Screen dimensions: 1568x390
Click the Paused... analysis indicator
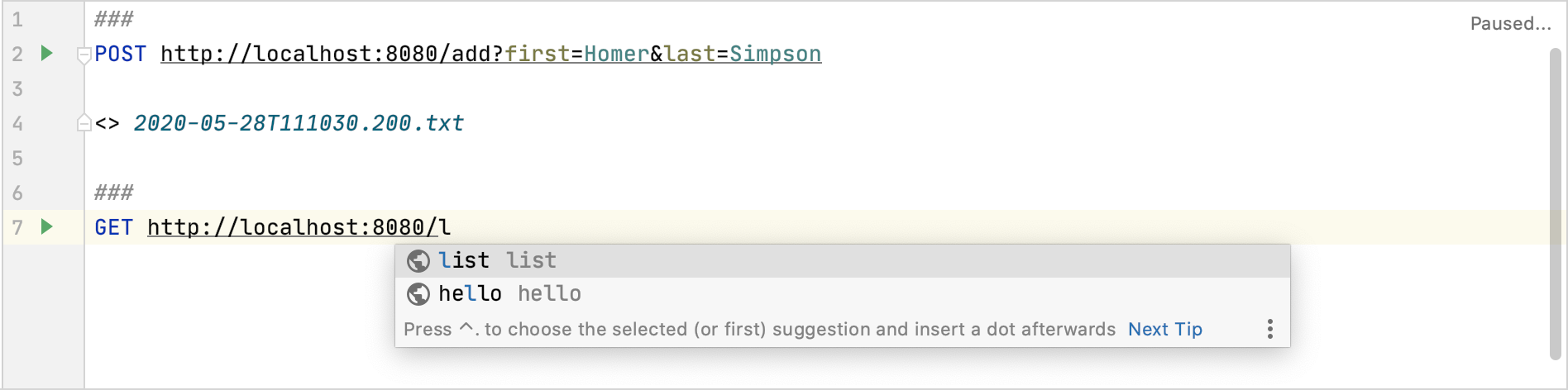(x=1509, y=24)
